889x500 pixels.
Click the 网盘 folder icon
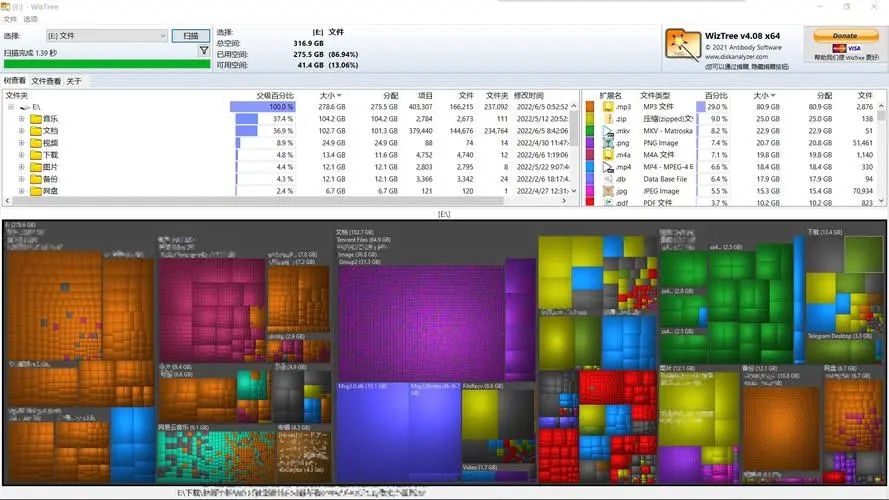click(x=36, y=191)
